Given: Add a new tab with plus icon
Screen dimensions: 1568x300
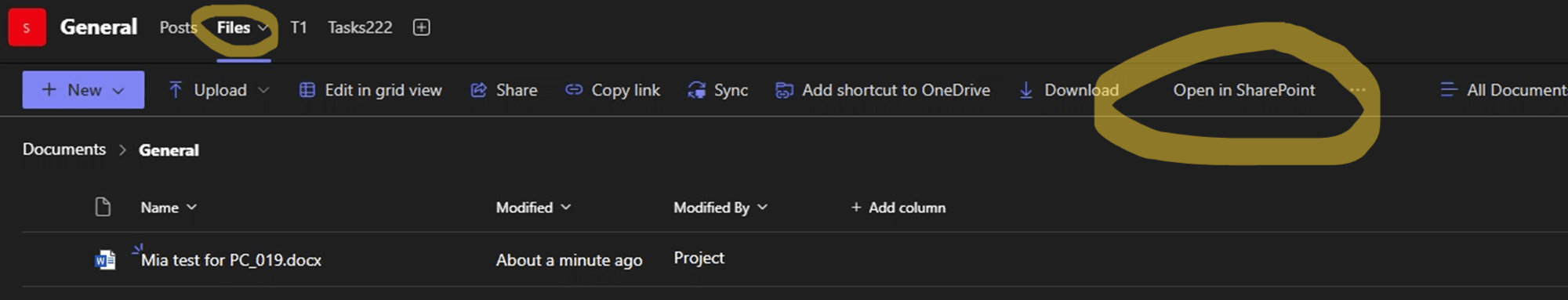Looking at the screenshot, I should (422, 27).
